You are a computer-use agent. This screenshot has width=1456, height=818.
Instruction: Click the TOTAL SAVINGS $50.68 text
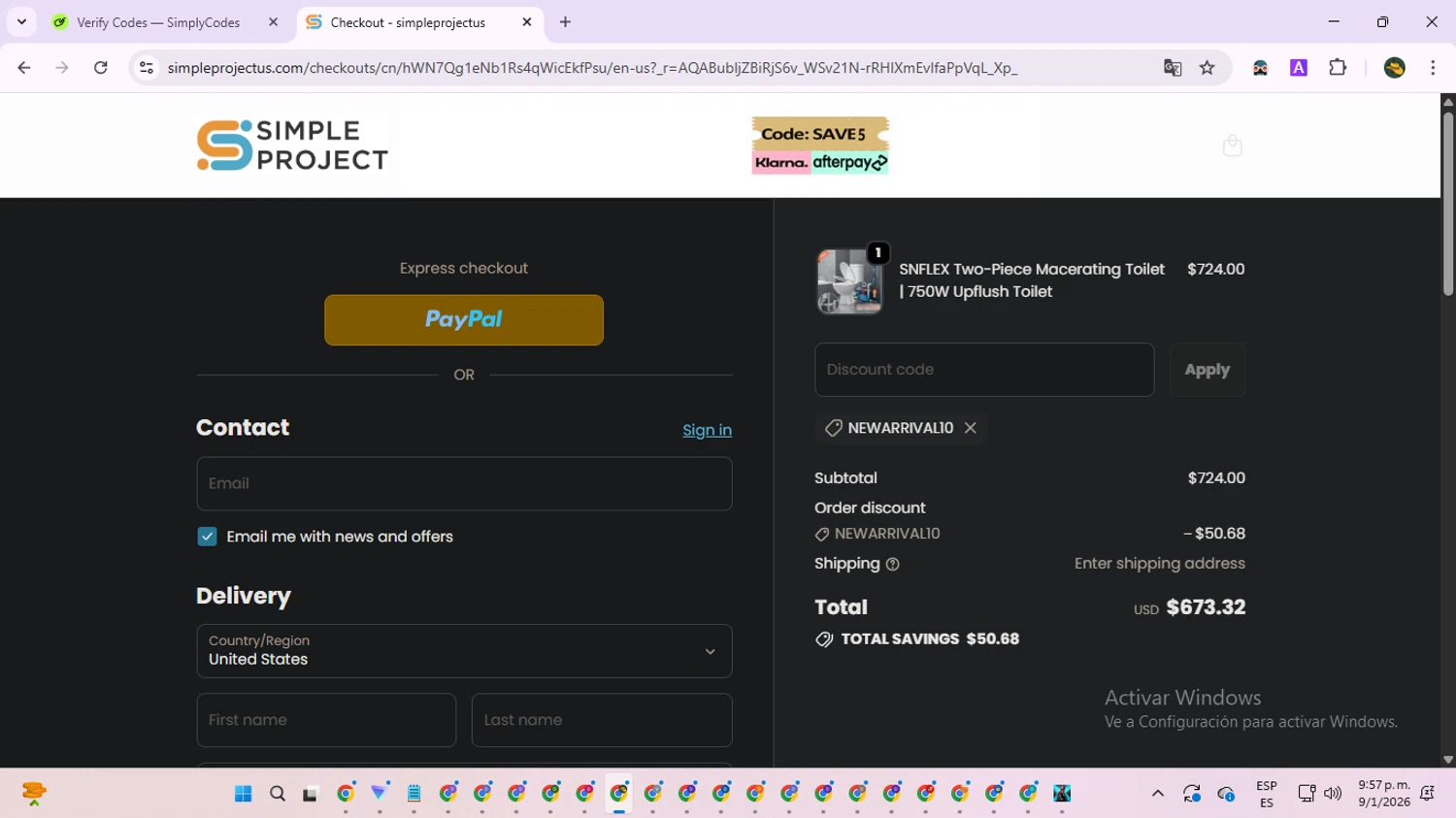pyautogui.click(x=930, y=639)
